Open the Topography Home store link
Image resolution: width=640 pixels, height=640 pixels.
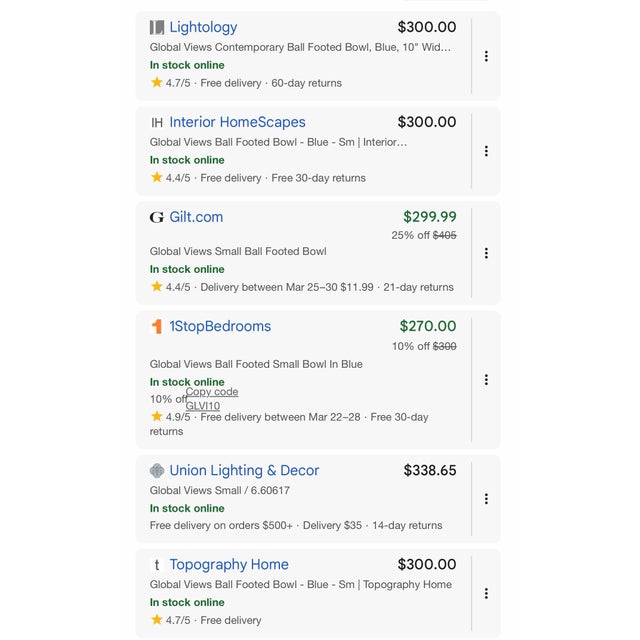pyautogui.click(x=229, y=565)
